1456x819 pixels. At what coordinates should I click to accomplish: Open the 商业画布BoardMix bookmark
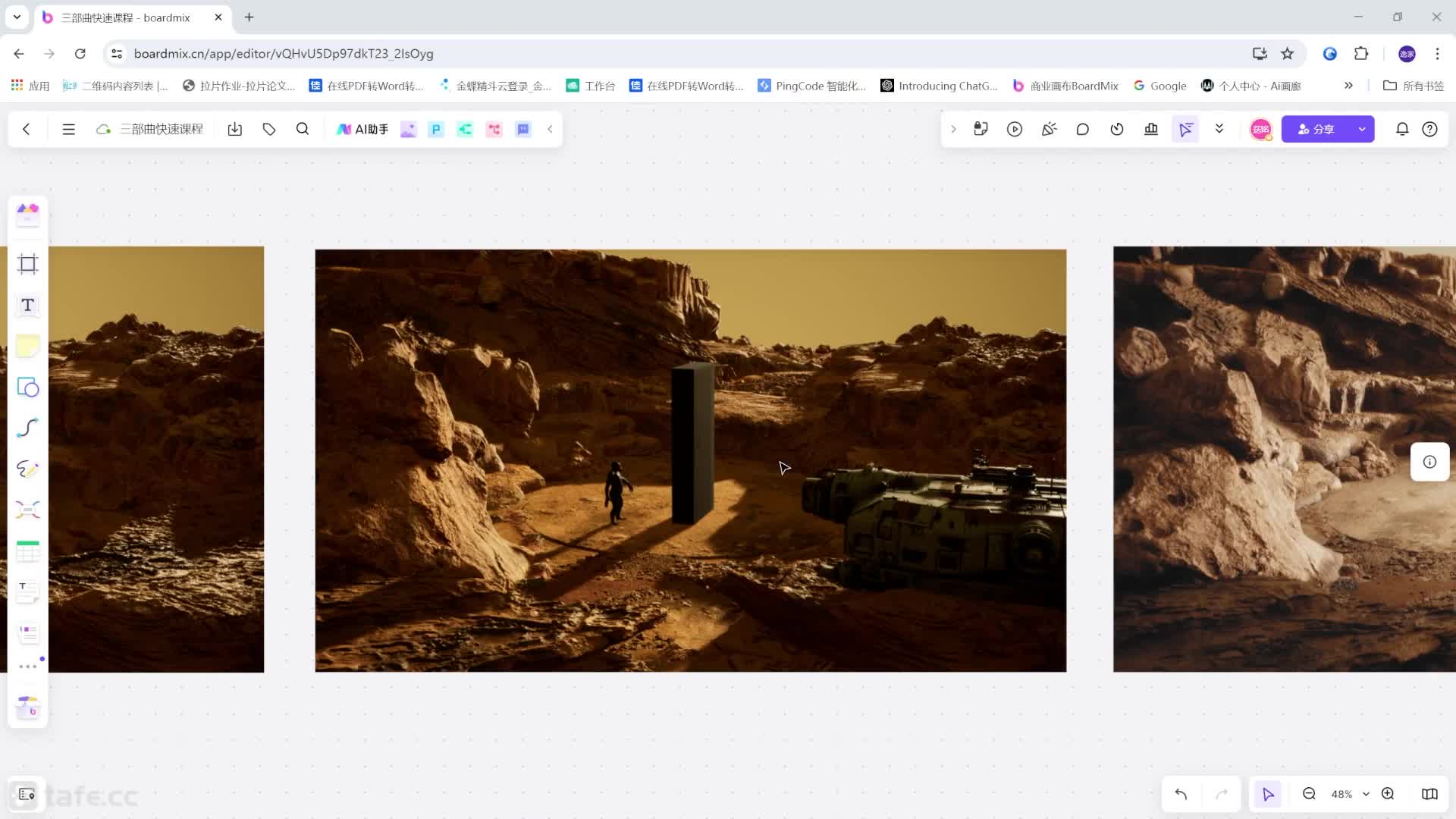click(1065, 86)
